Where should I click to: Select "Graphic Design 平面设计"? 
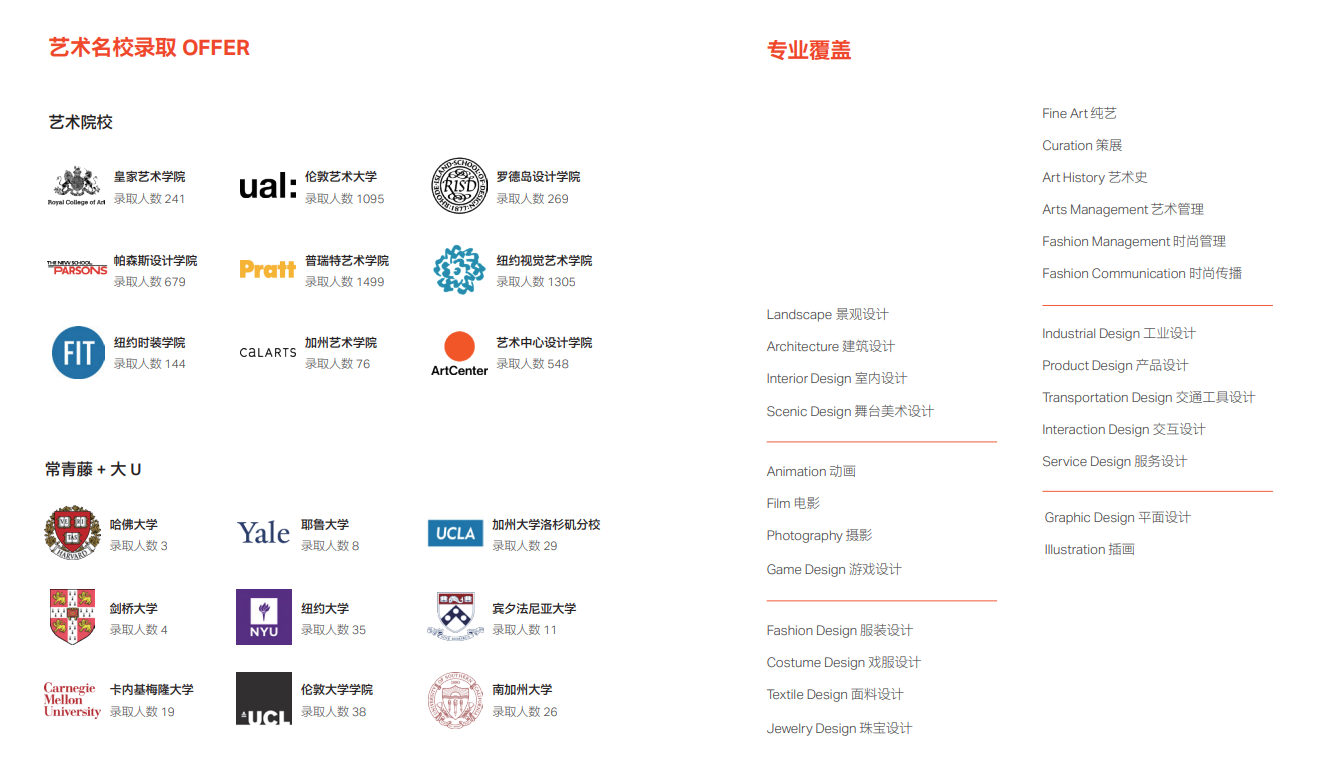(x=1117, y=518)
